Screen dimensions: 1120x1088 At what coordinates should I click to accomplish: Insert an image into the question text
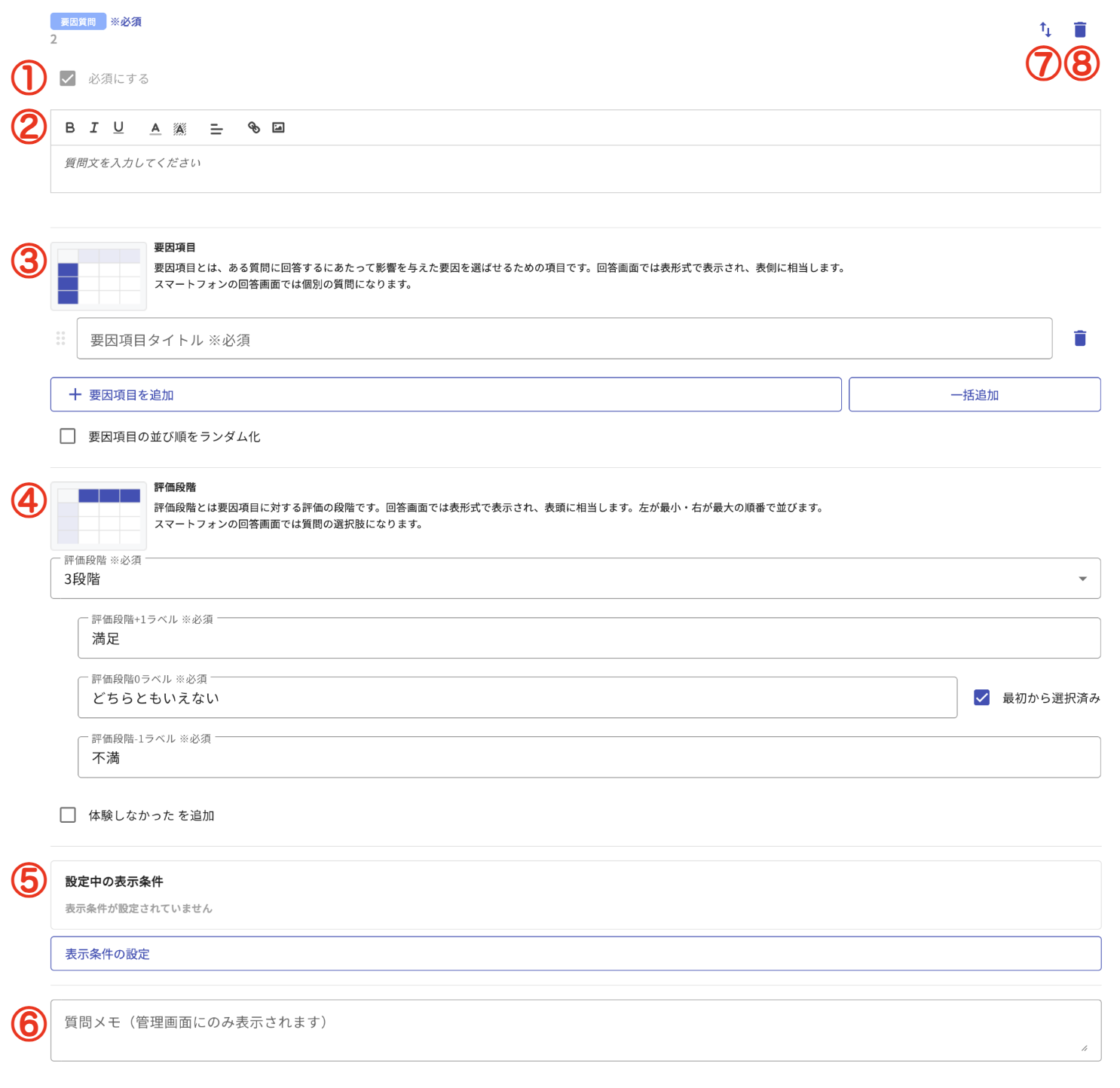click(278, 128)
